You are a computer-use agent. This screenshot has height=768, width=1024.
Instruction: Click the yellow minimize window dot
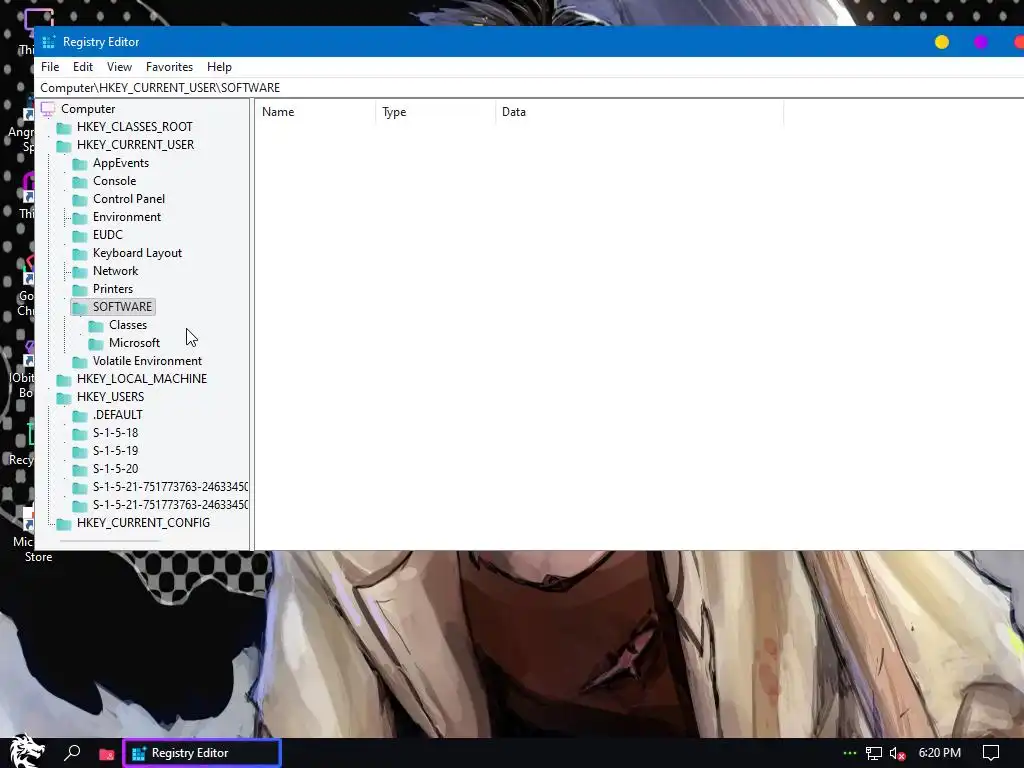942,42
